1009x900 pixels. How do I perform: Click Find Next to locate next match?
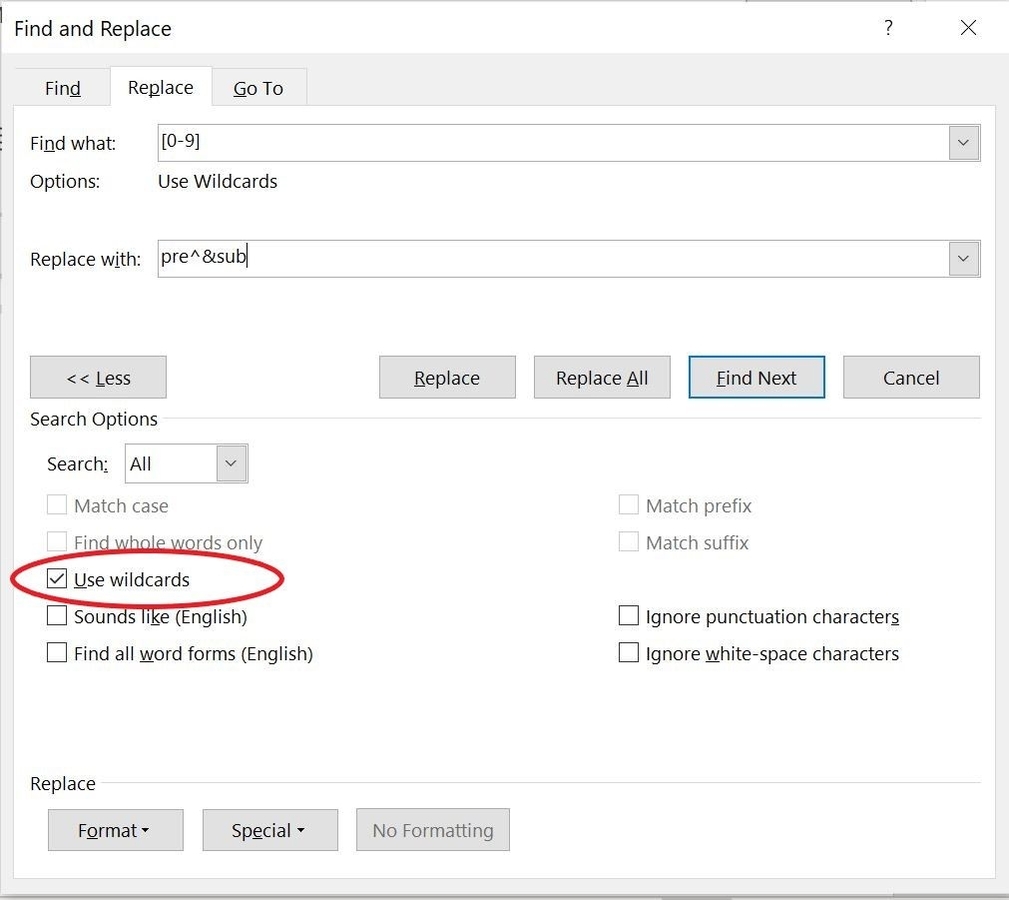pos(756,377)
